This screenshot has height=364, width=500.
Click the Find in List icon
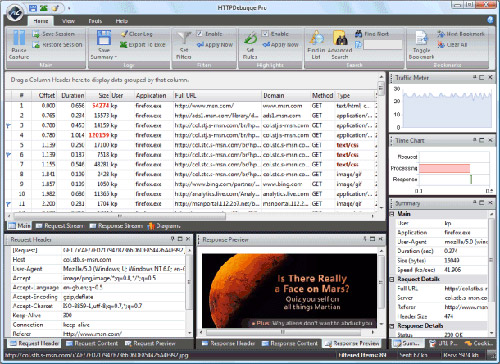[x=317, y=37]
